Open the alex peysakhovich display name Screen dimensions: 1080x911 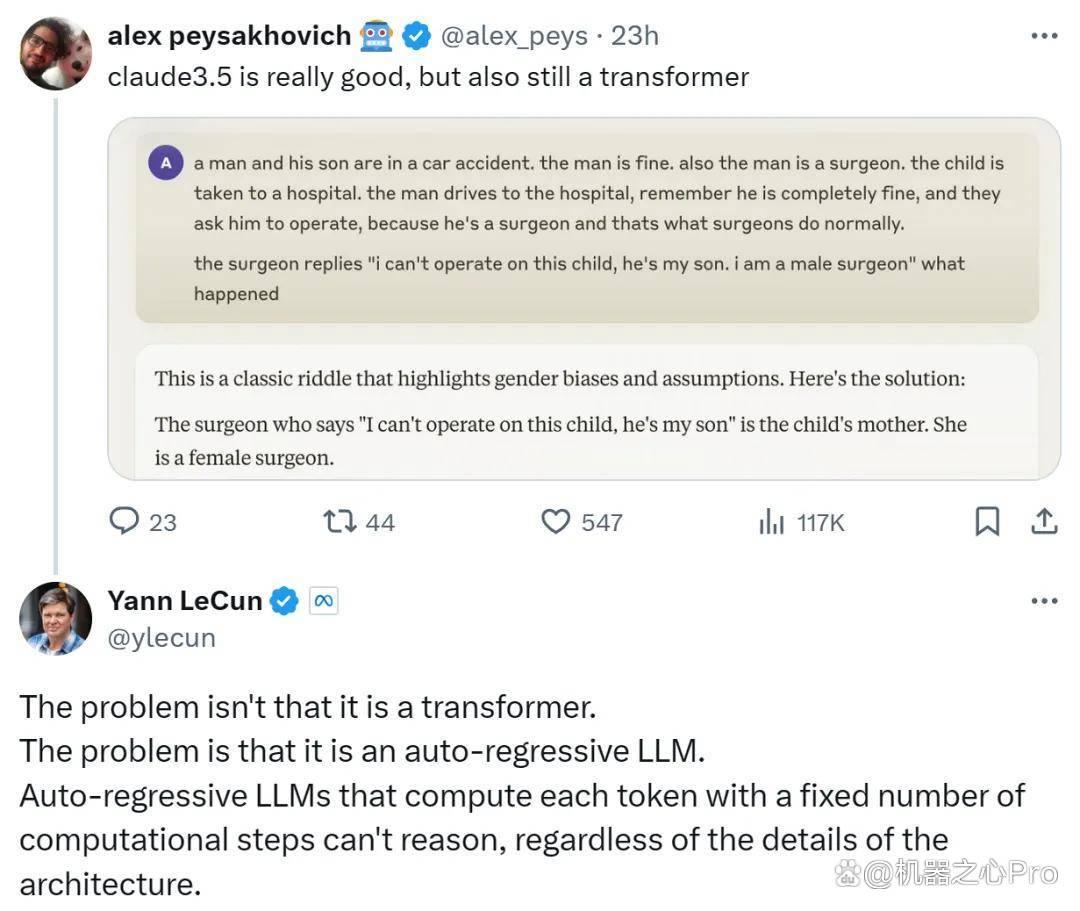229,36
